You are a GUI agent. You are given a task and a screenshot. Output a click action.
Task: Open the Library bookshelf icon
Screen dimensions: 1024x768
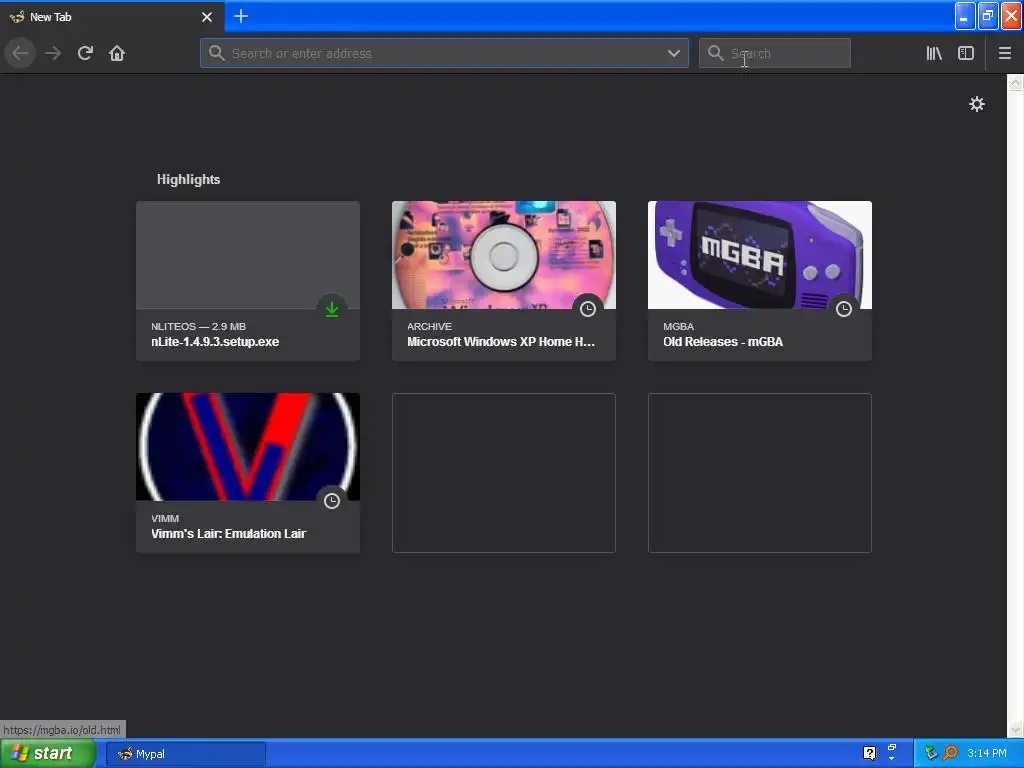pyautogui.click(x=934, y=53)
